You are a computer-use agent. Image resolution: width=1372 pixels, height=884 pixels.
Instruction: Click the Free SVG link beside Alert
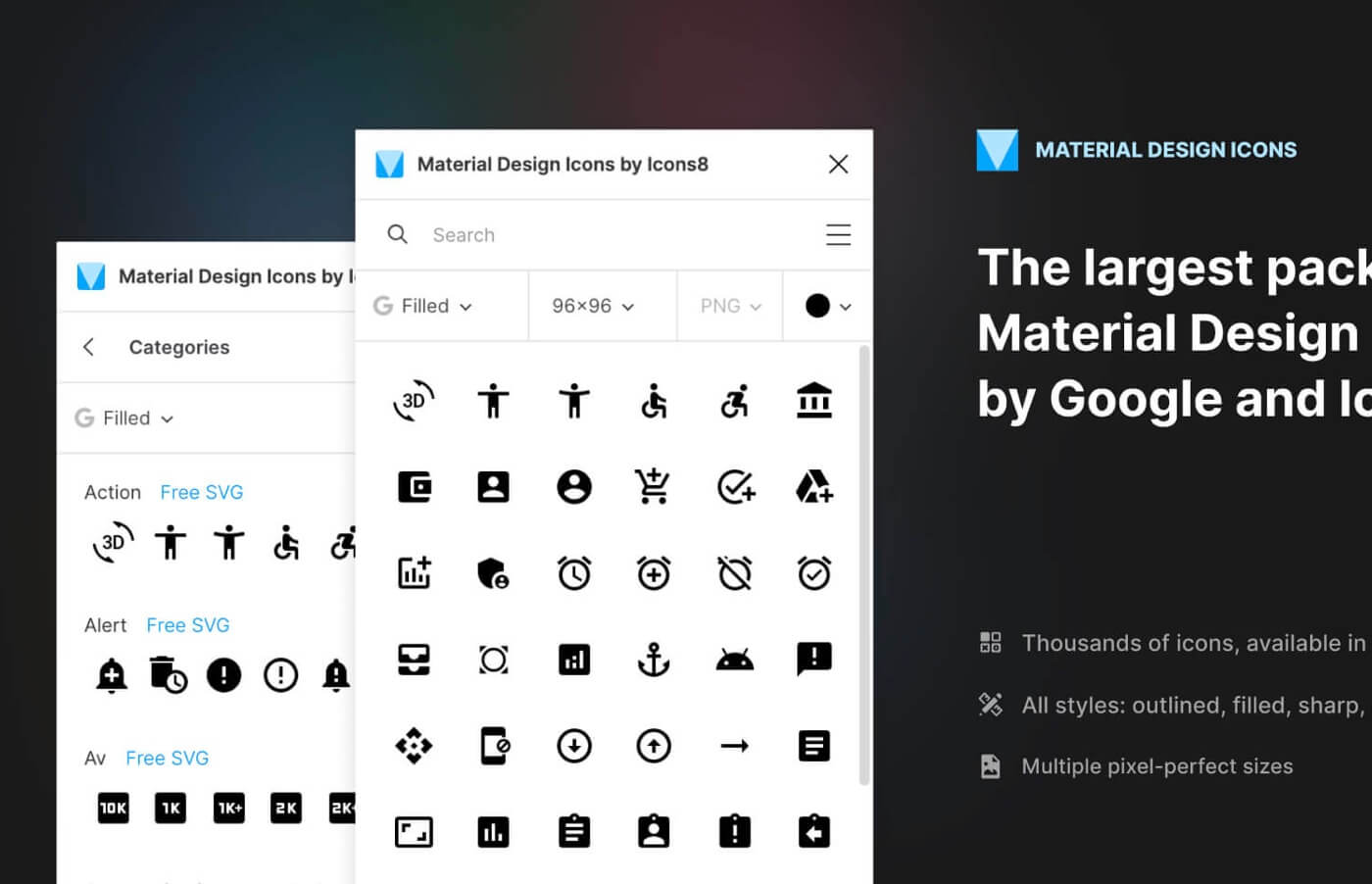pyautogui.click(x=188, y=625)
